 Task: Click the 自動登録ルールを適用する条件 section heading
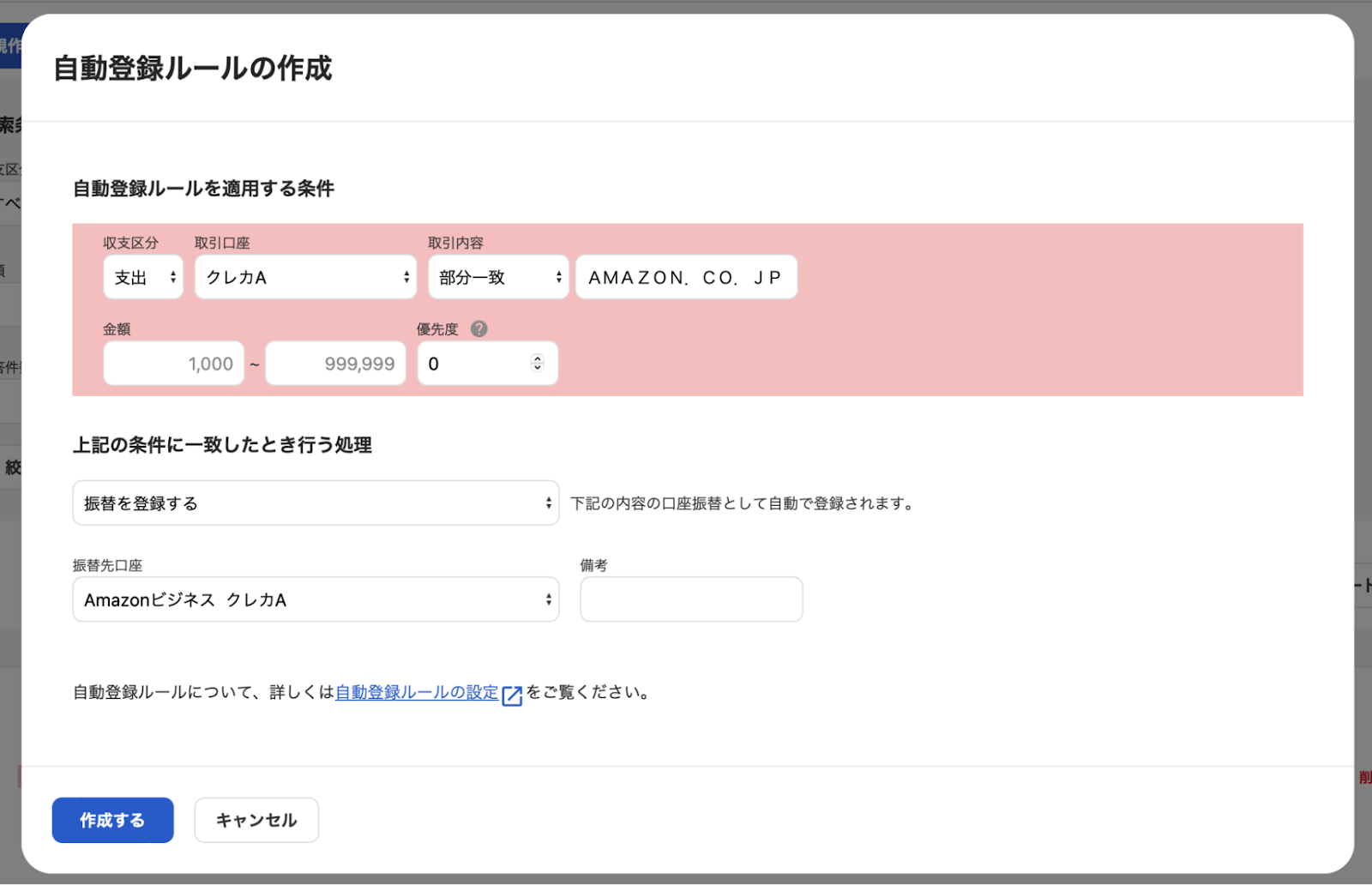pos(203,189)
